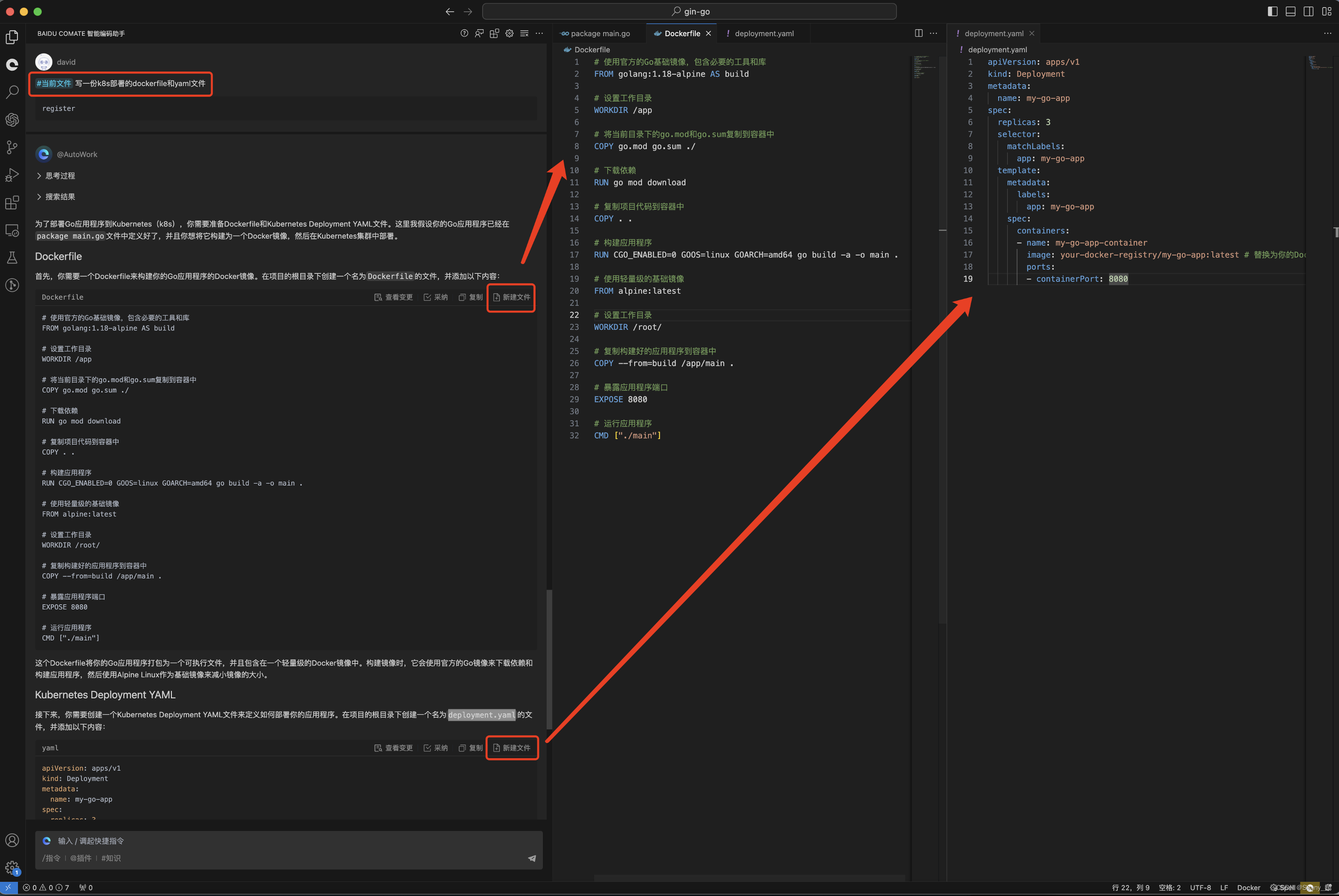Open Run and Debug view

12,175
